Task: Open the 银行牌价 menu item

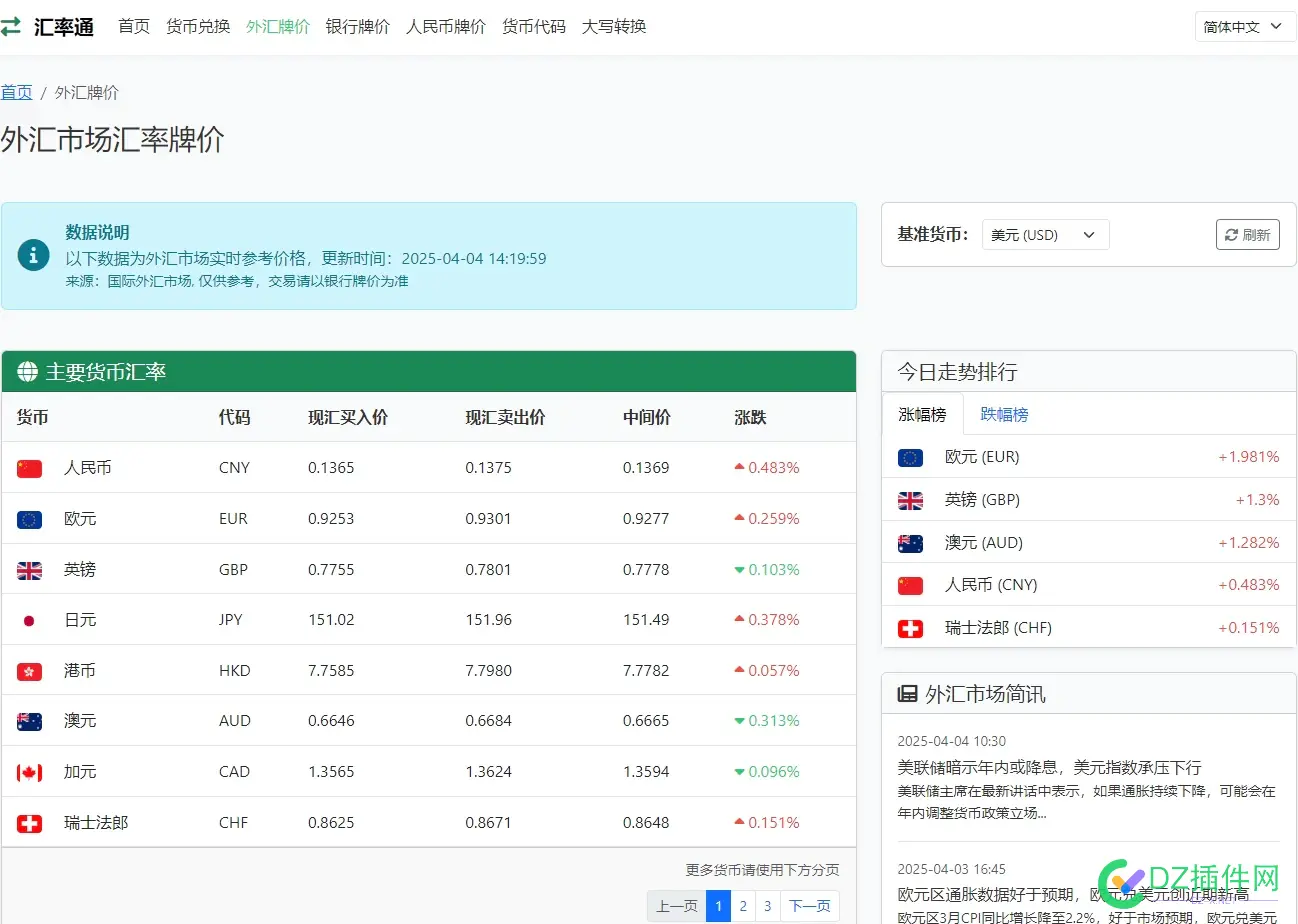Action: click(357, 27)
